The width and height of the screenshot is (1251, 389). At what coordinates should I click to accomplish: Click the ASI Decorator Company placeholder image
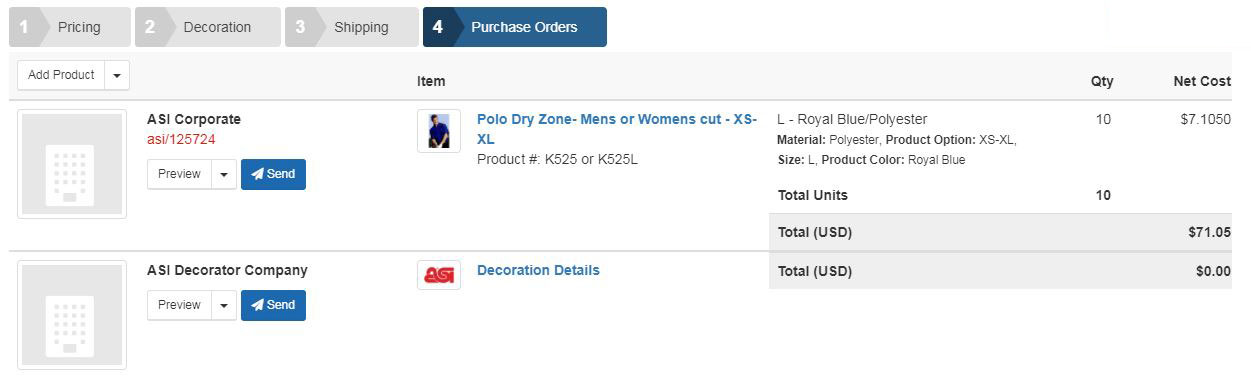pyautogui.click(x=72, y=315)
